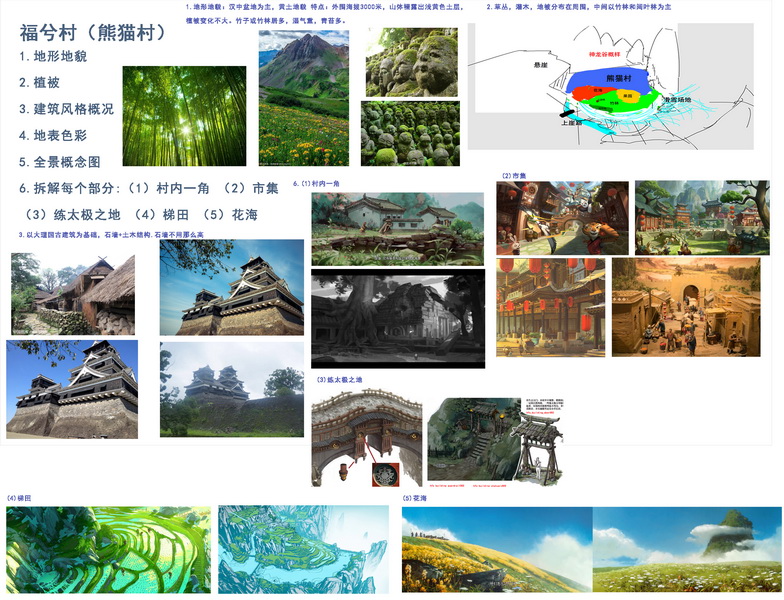Click the outline line starting (3) 练太极之地 (4) 梯田

coord(140,215)
